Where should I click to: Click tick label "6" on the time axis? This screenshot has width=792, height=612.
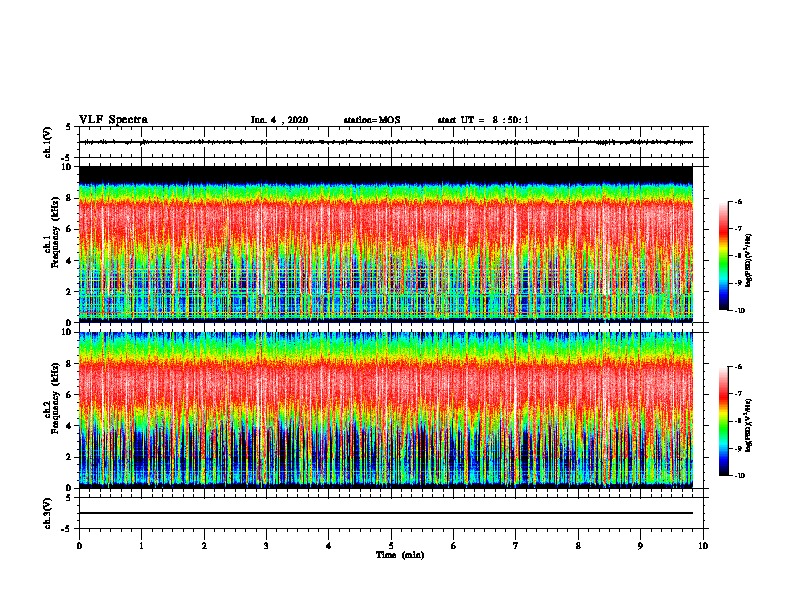(x=454, y=546)
